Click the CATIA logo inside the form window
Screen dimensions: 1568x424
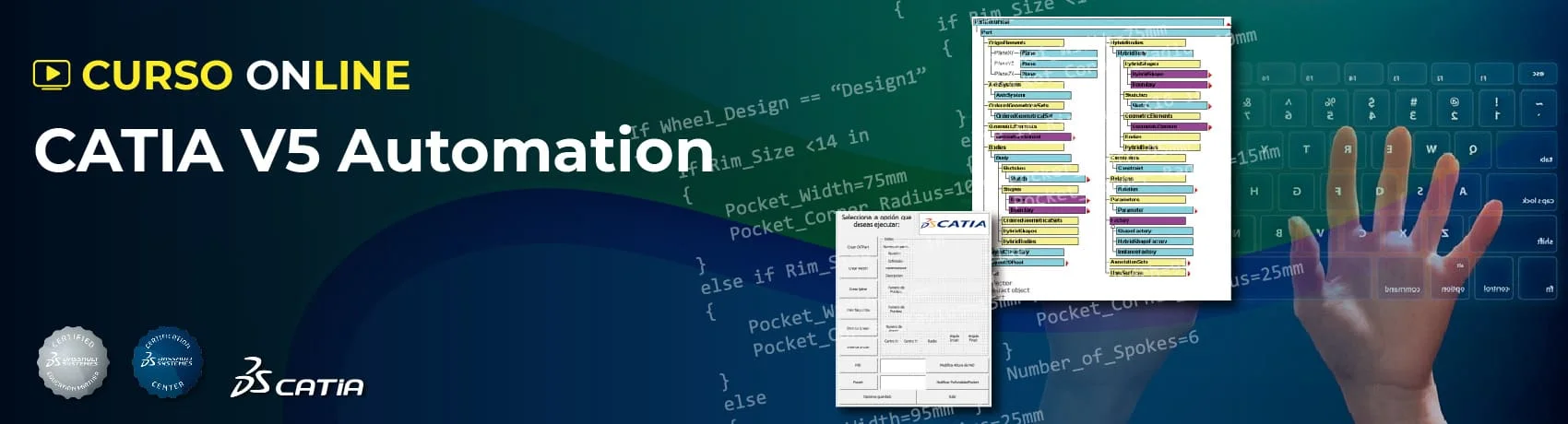coord(954,224)
